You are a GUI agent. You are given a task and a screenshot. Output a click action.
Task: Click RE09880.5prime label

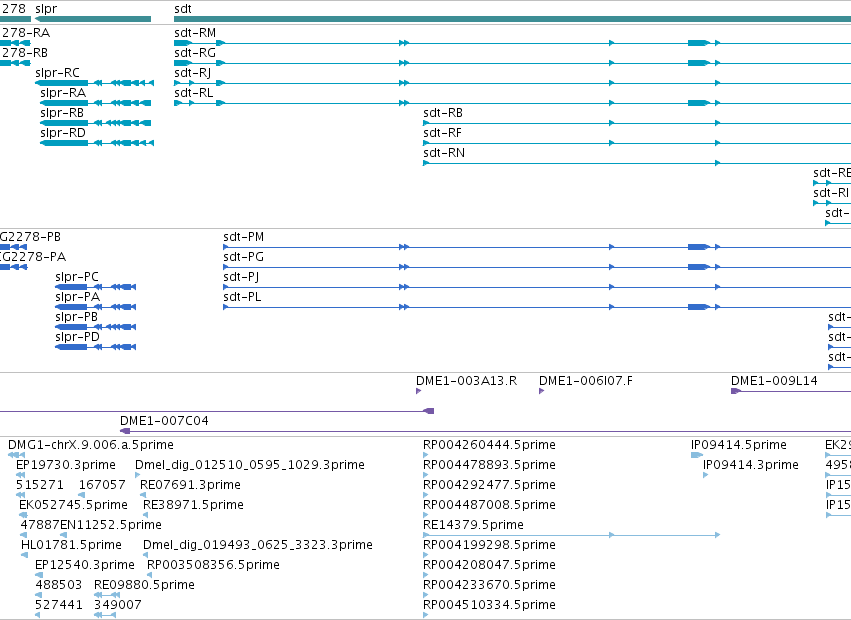[x=144, y=585]
